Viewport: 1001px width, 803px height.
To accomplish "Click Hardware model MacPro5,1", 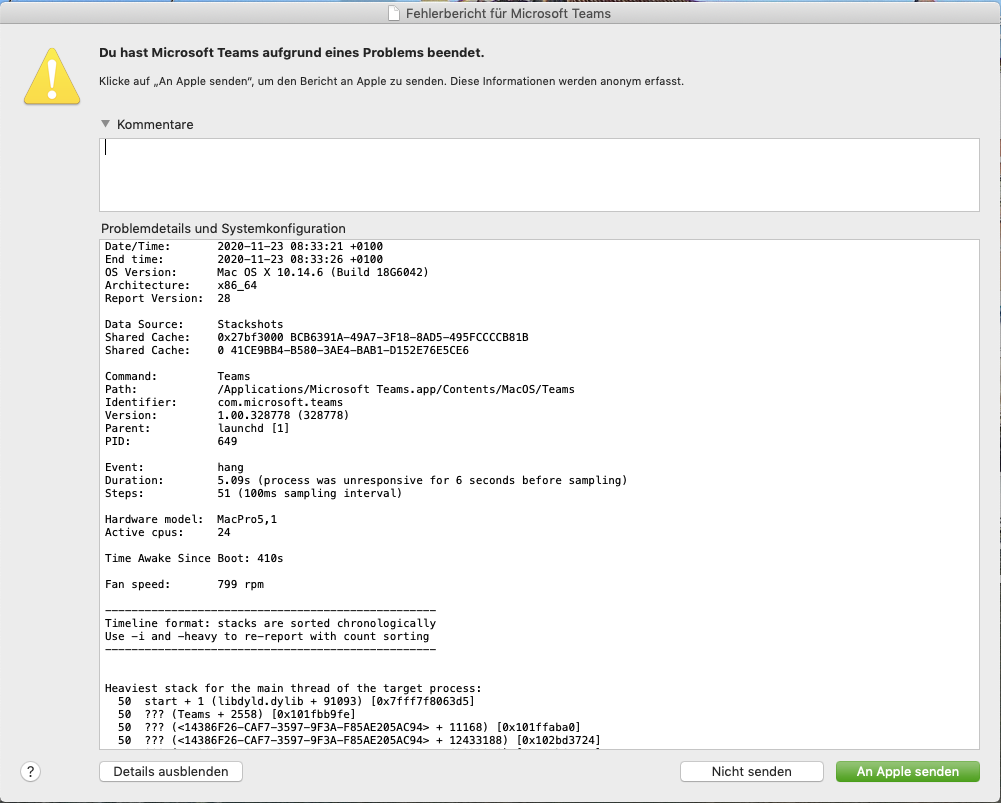I will (x=247, y=520).
